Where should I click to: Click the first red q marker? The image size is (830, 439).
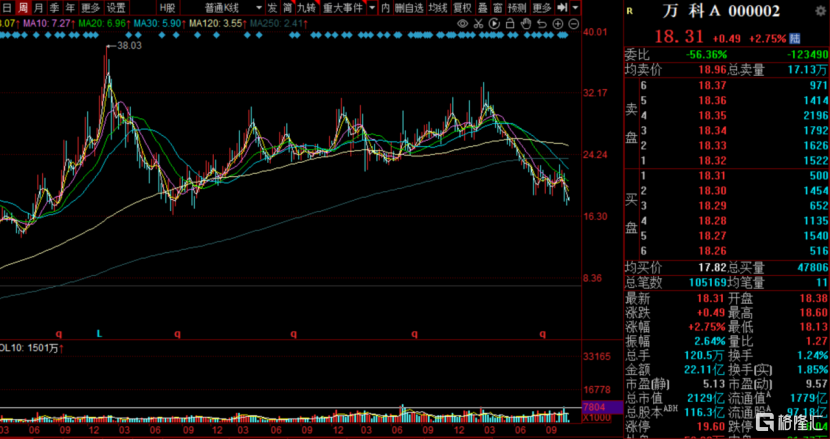[59, 334]
